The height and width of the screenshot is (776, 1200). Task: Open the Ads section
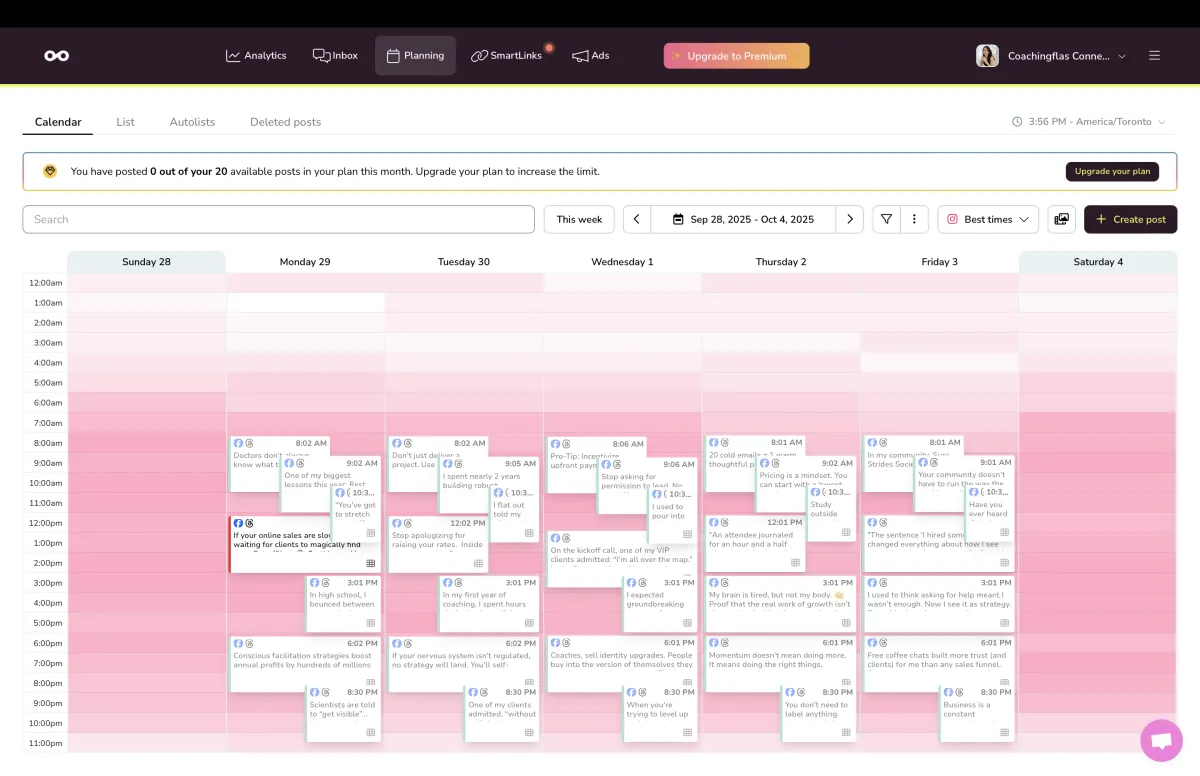tap(590, 56)
